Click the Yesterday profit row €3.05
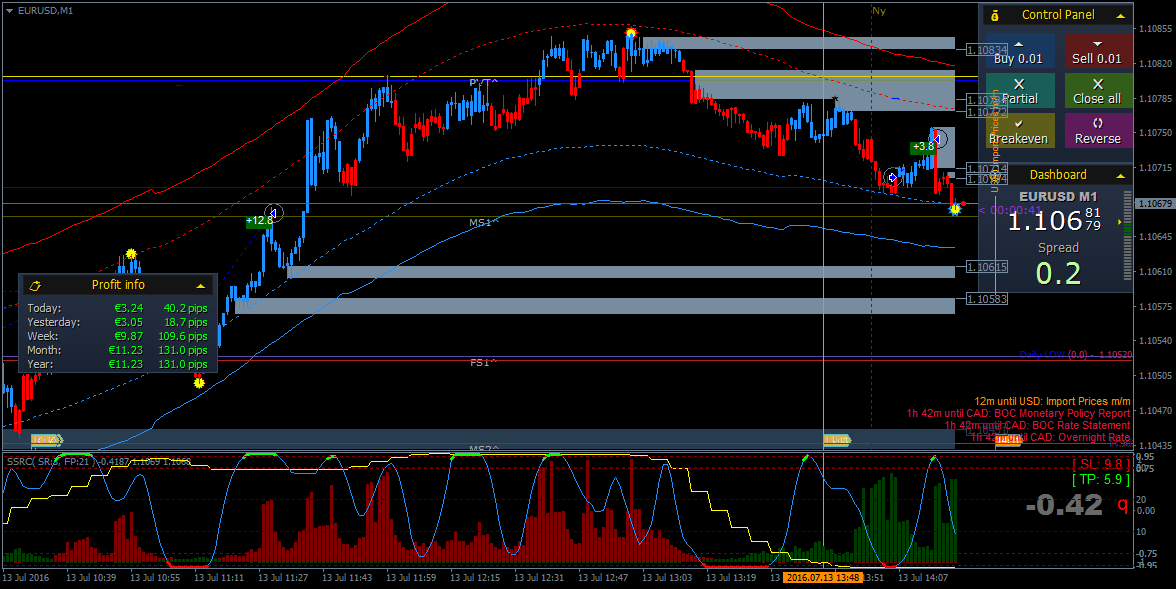This screenshot has width=1176, height=589. point(118,323)
